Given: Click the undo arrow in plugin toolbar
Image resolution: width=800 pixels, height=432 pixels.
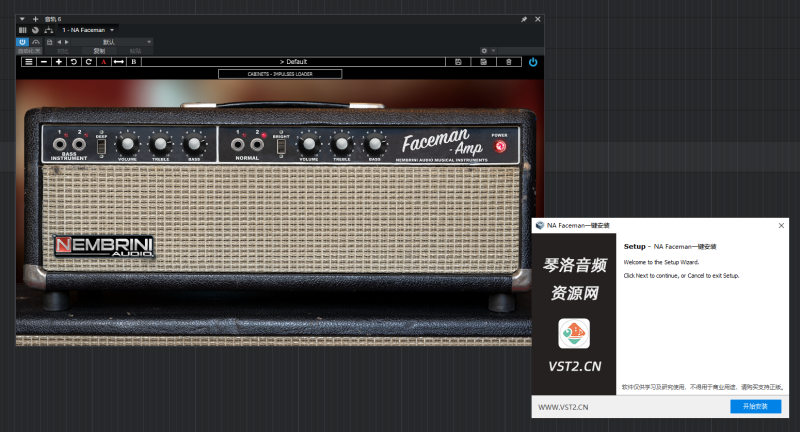Looking at the screenshot, I should tap(73, 62).
